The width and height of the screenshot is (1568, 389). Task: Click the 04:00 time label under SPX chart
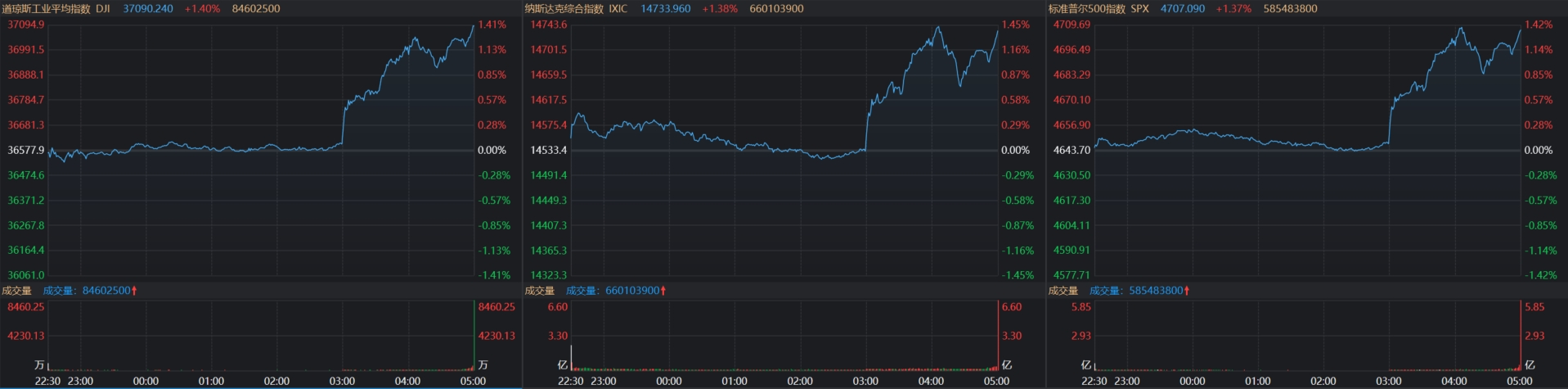click(1454, 381)
